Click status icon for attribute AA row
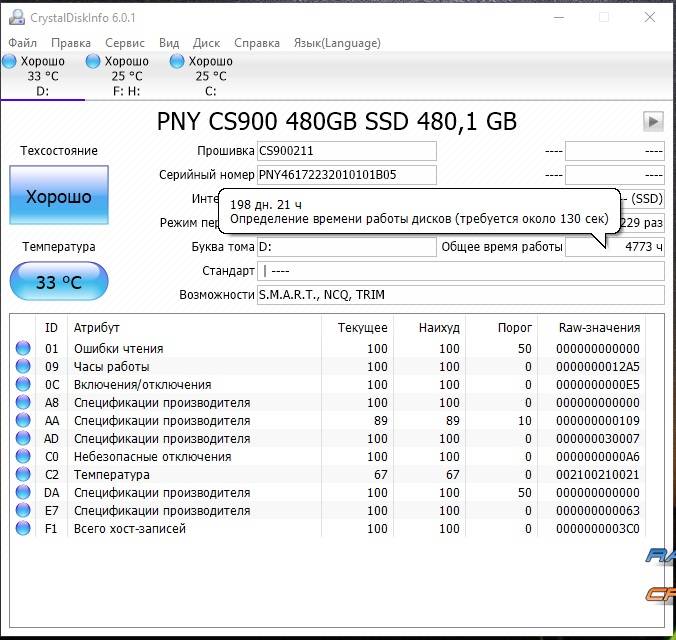This screenshot has width=676, height=640. 23,420
